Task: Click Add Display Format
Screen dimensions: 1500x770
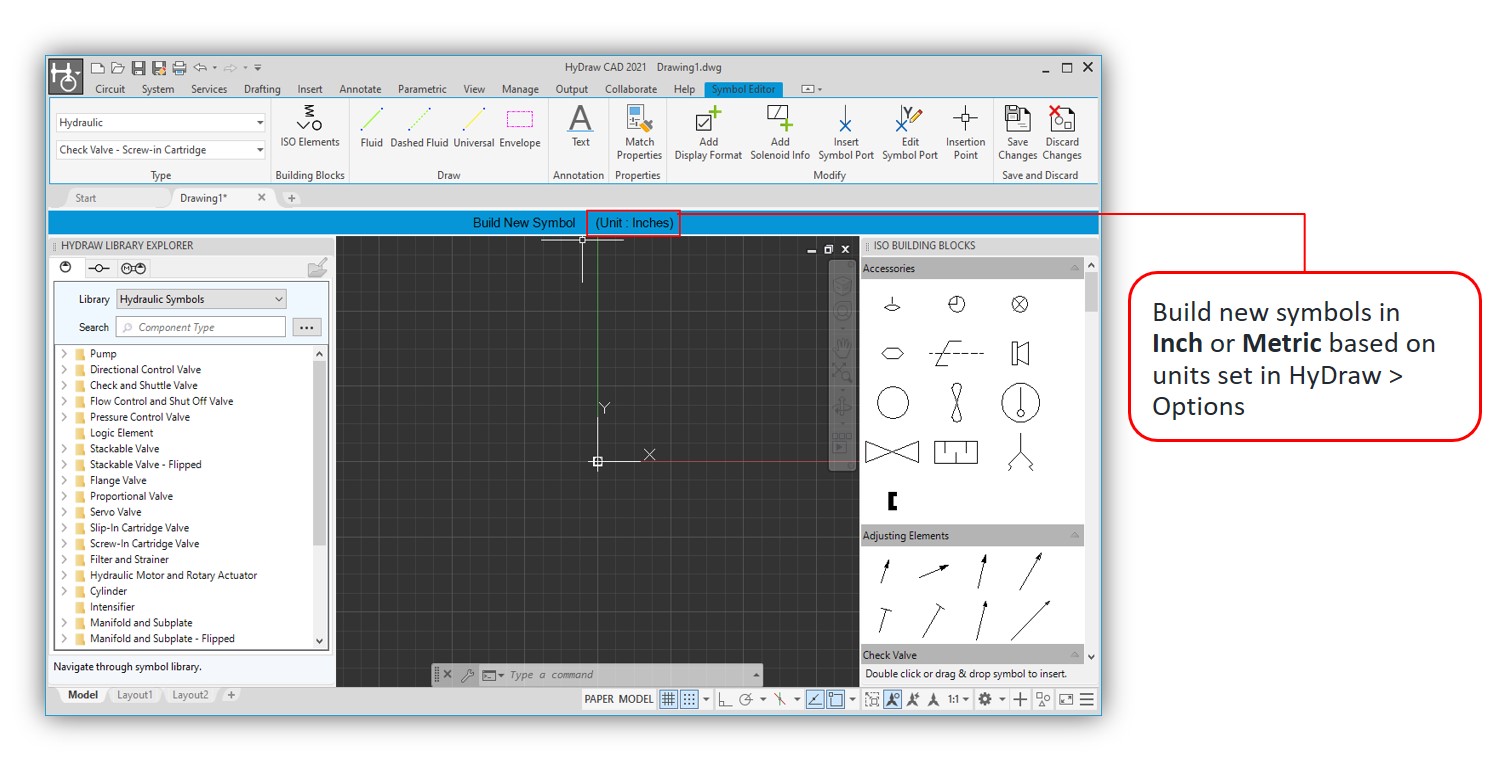Action: 708,133
